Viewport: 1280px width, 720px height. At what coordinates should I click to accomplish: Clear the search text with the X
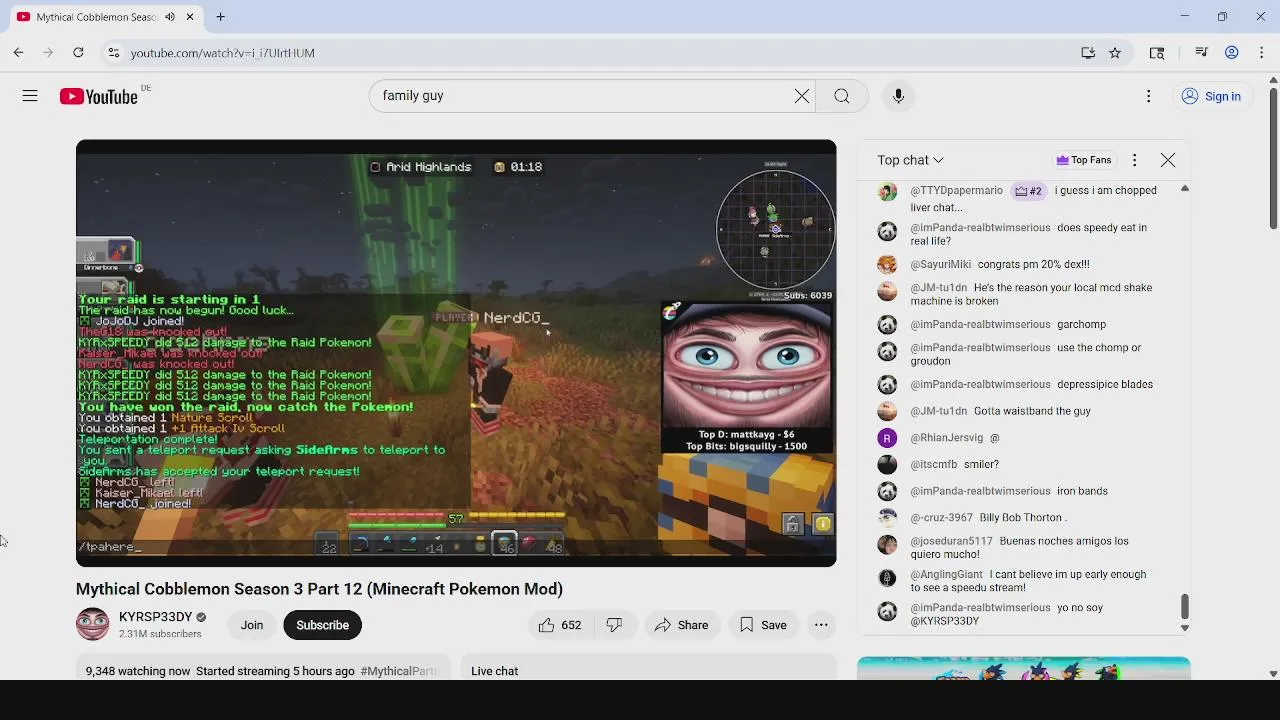802,96
